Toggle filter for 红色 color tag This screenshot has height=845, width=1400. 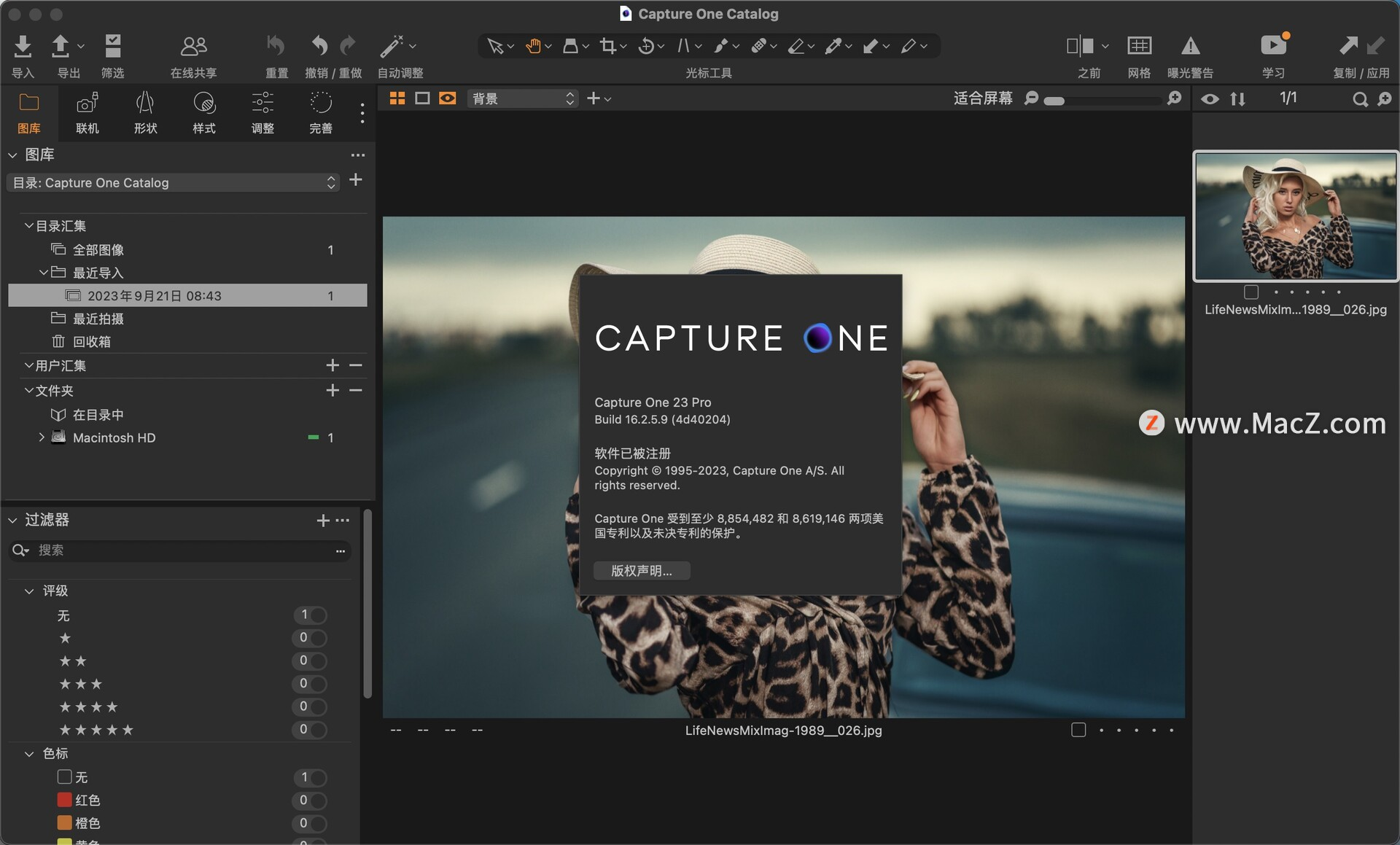coord(309,801)
